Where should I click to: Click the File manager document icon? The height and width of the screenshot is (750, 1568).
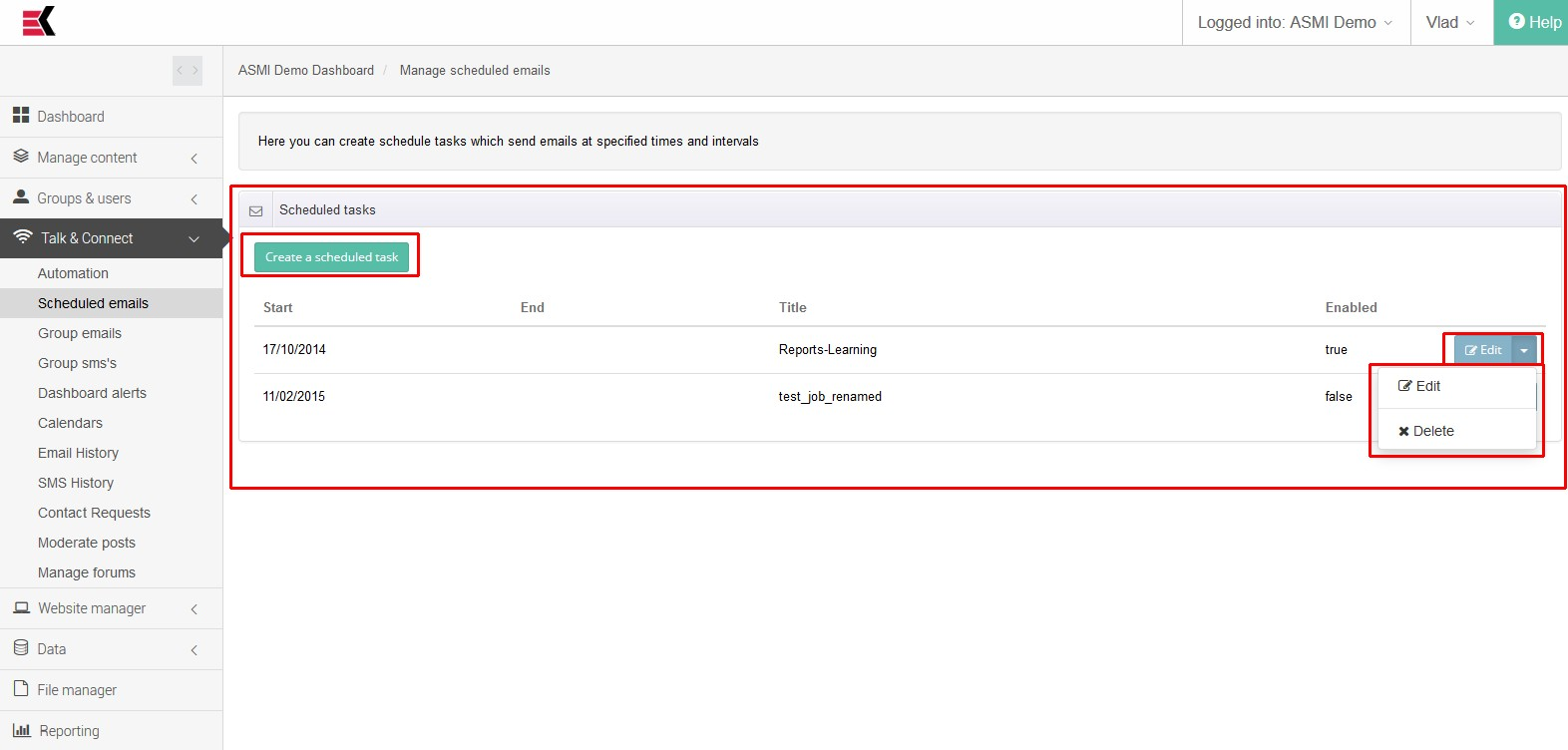pos(21,689)
